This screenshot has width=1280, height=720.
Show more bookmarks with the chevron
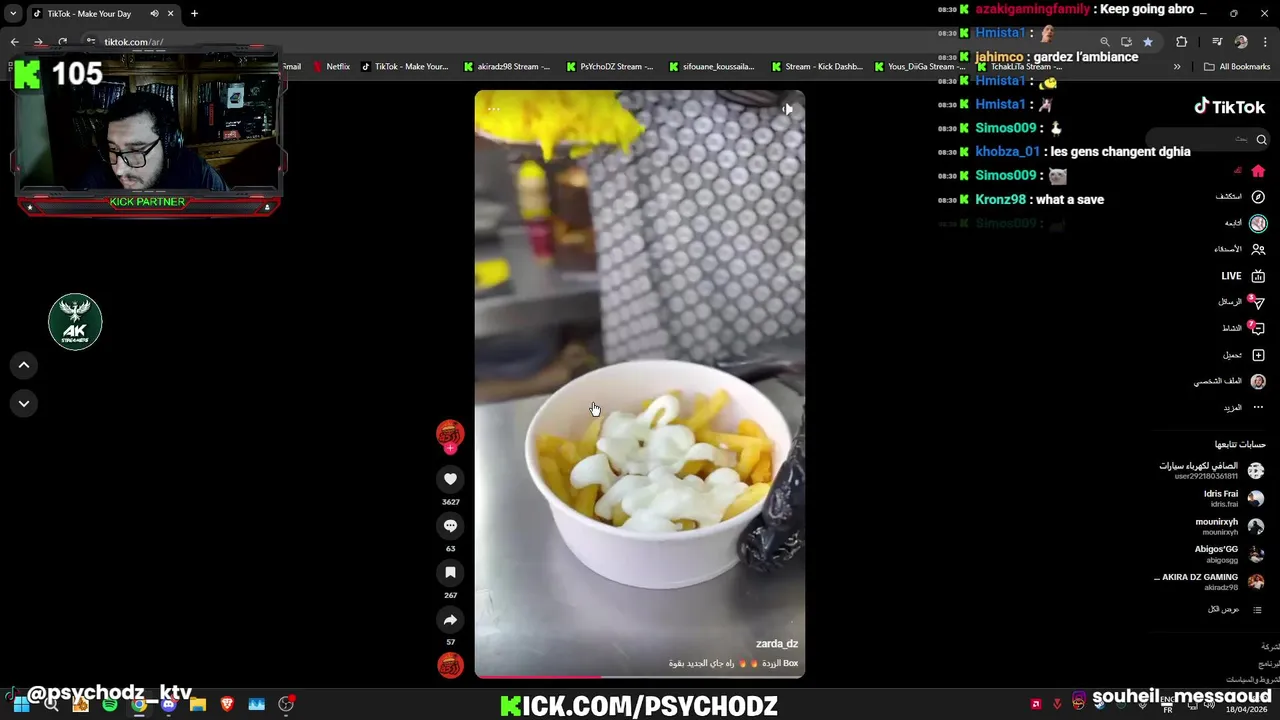coord(1177,67)
